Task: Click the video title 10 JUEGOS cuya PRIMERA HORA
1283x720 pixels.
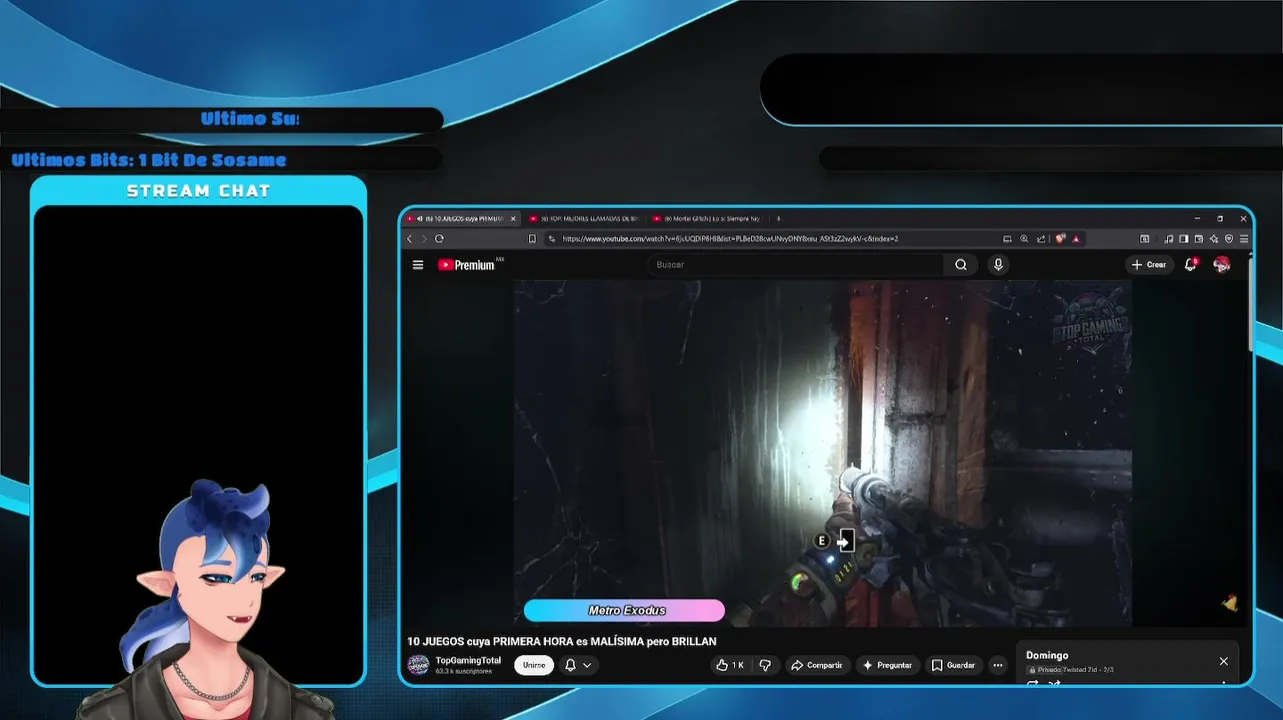Action: point(562,641)
